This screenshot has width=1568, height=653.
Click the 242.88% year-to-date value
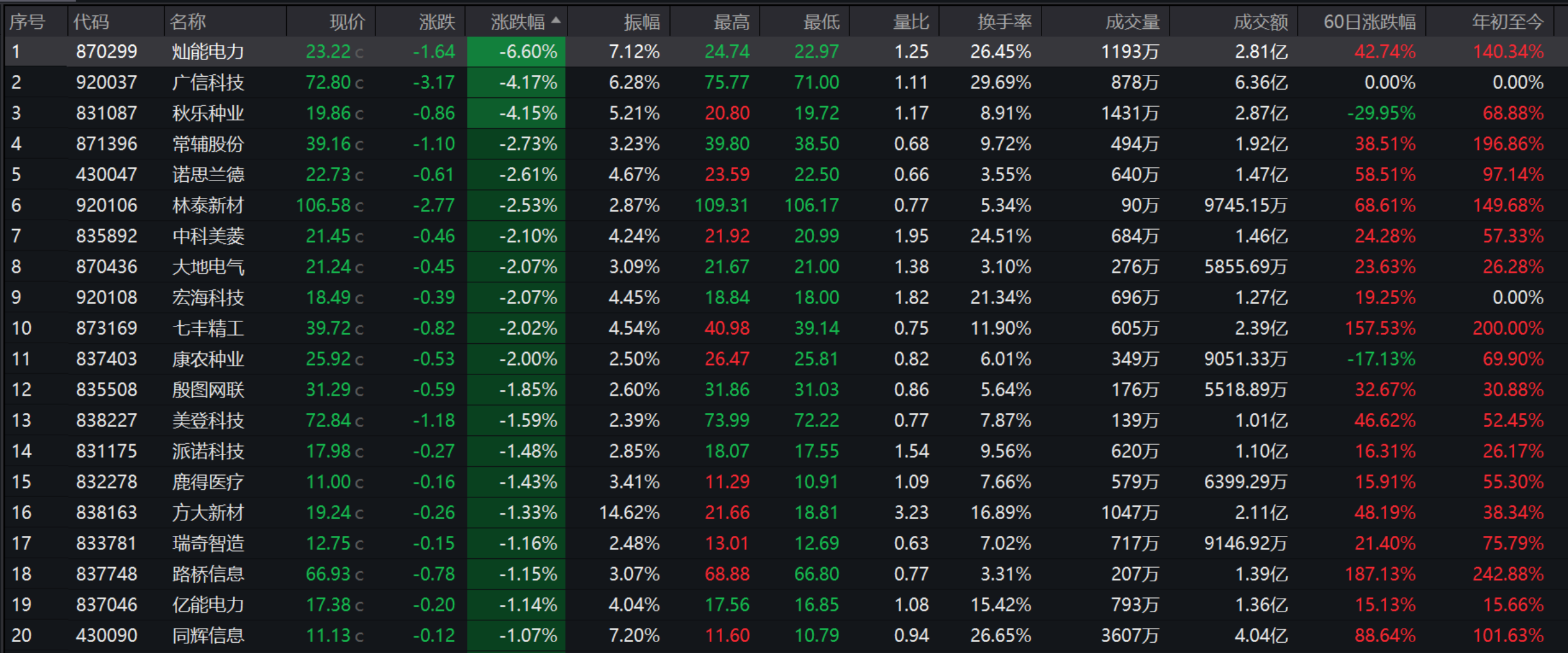click(1508, 574)
